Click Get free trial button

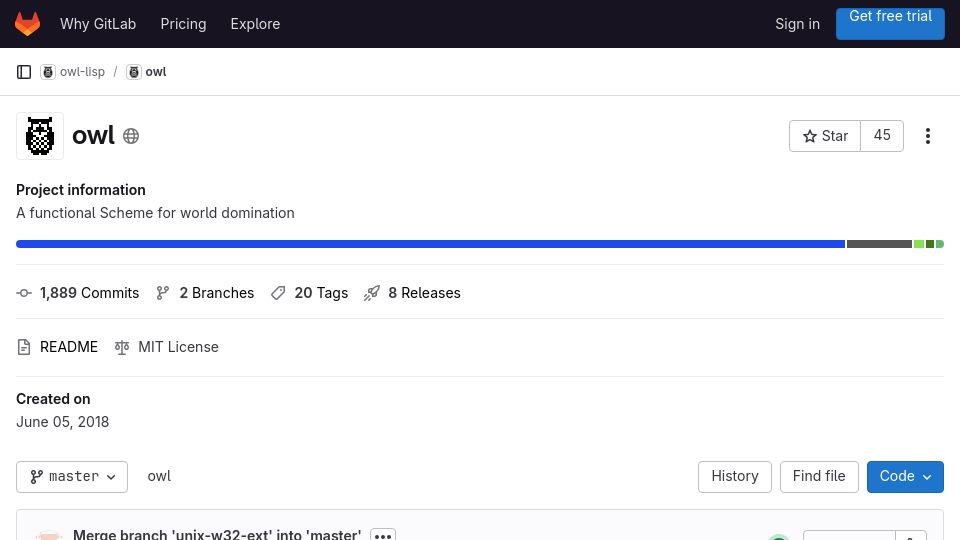pyautogui.click(x=890, y=23)
